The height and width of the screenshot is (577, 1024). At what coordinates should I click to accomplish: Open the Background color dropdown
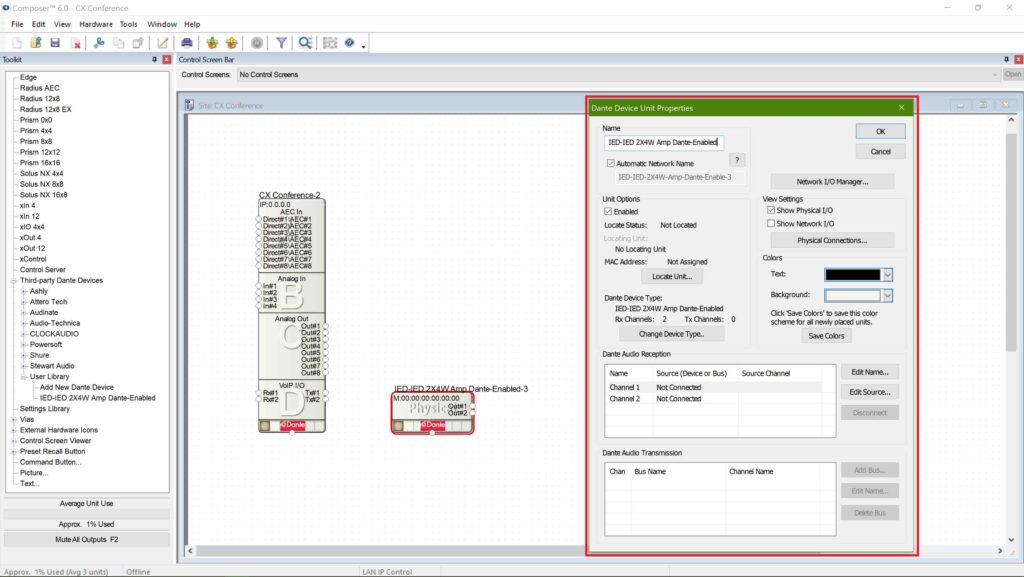point(887,296)
